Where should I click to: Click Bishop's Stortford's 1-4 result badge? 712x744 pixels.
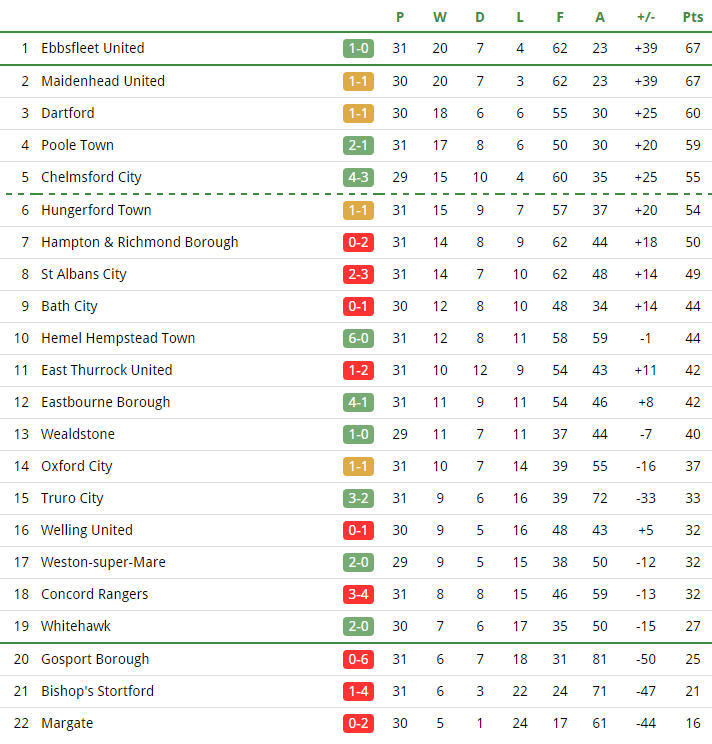pyautogui.click(x=358, y=691)
